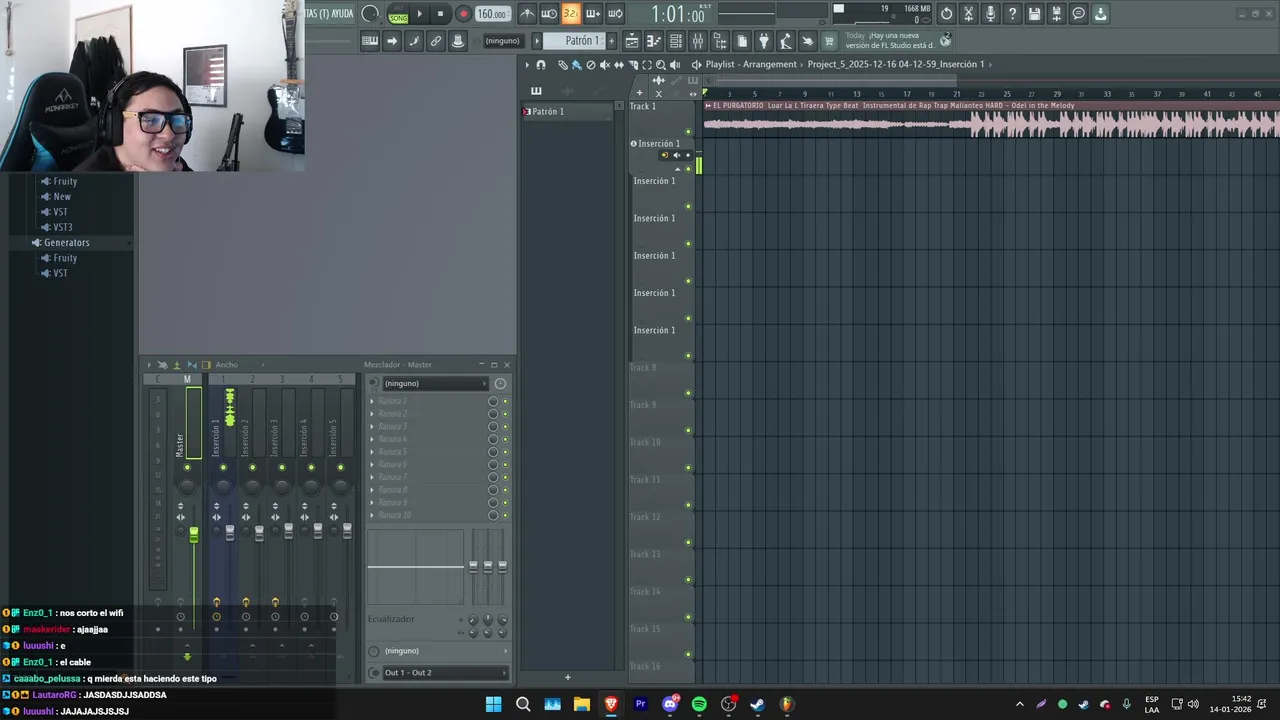1280x720 pixels.
Task: Toggle the loop recording icon
Action: point(615,14)
